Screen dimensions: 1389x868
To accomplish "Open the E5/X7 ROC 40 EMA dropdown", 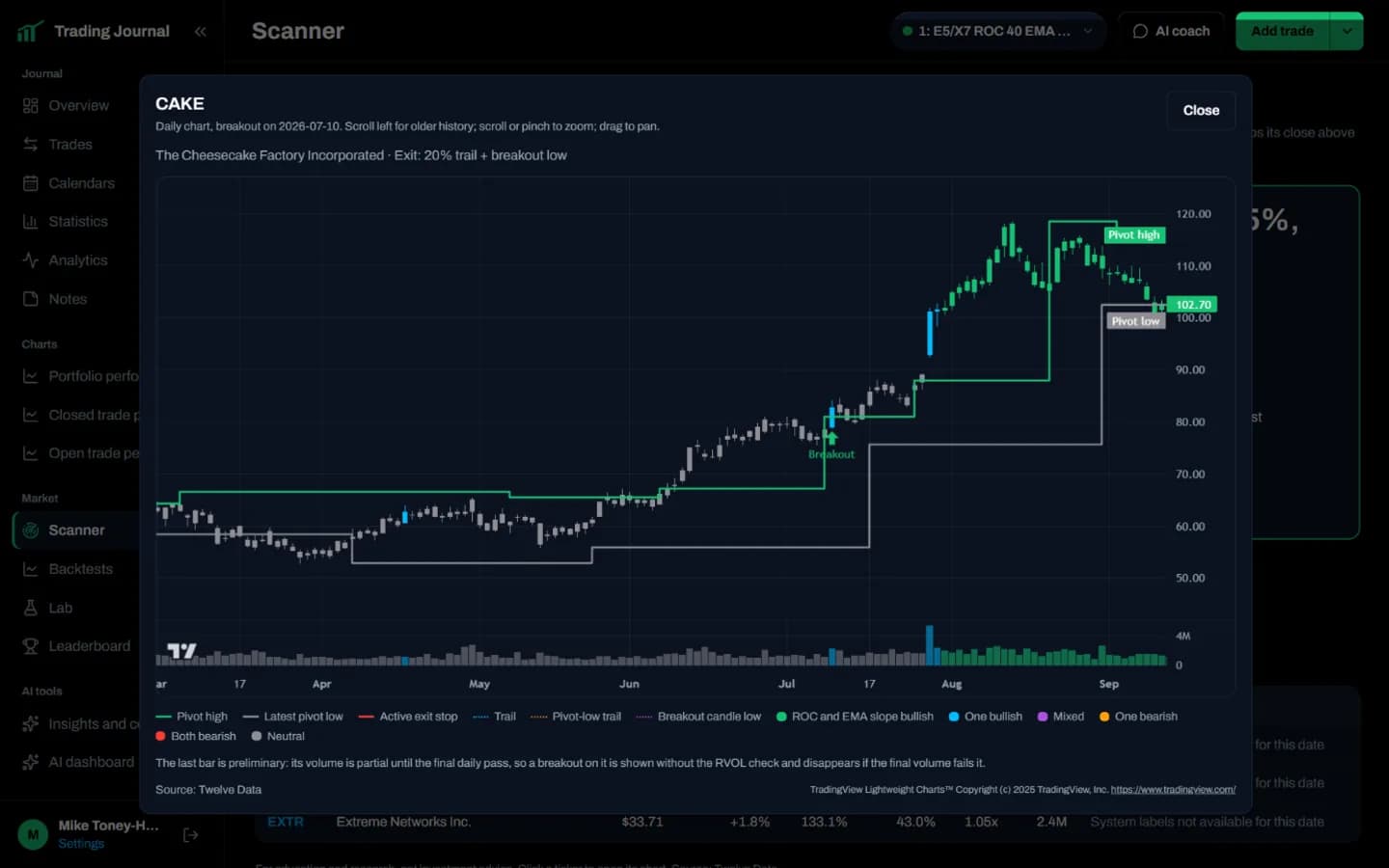I will click(x=997, y=31).
